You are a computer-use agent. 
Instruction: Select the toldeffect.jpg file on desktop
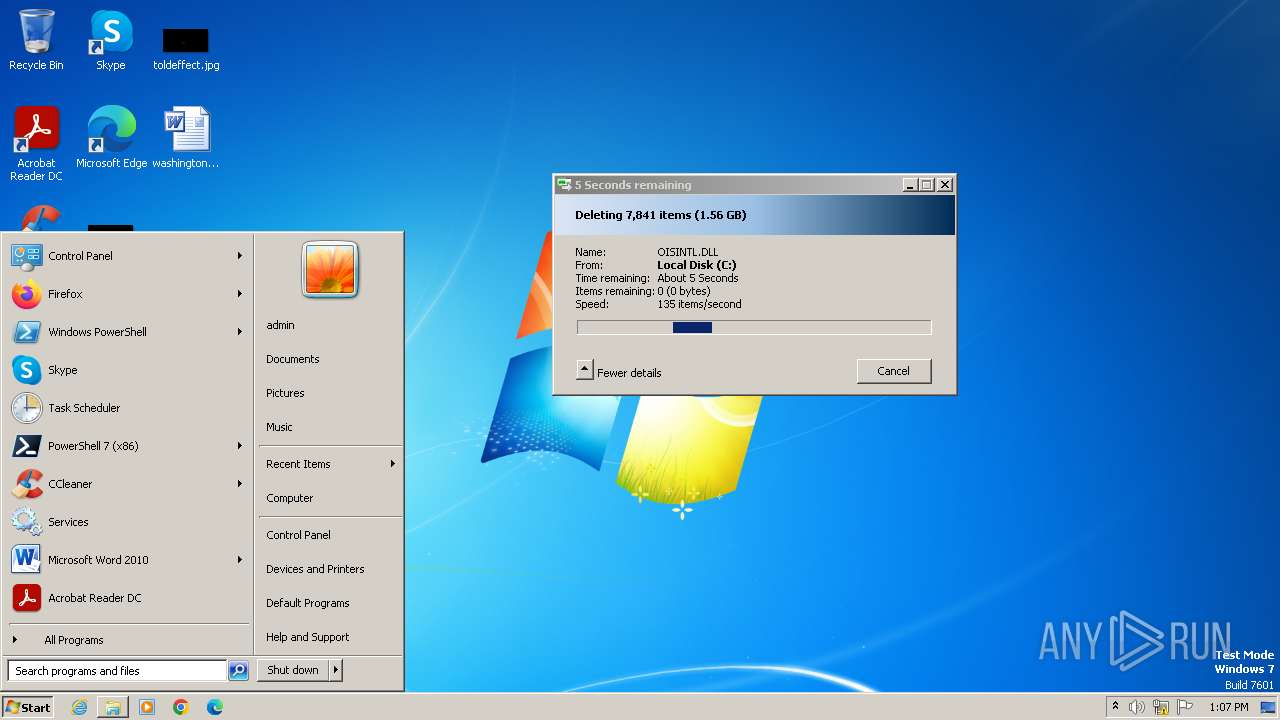pyautogui.click(x=186, y=48)
